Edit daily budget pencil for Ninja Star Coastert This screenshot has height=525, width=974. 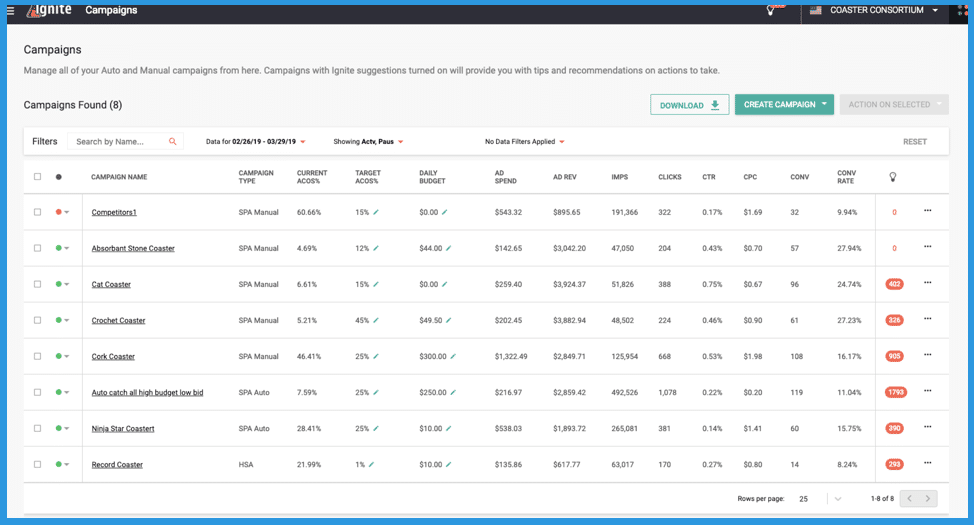[448, 429]
